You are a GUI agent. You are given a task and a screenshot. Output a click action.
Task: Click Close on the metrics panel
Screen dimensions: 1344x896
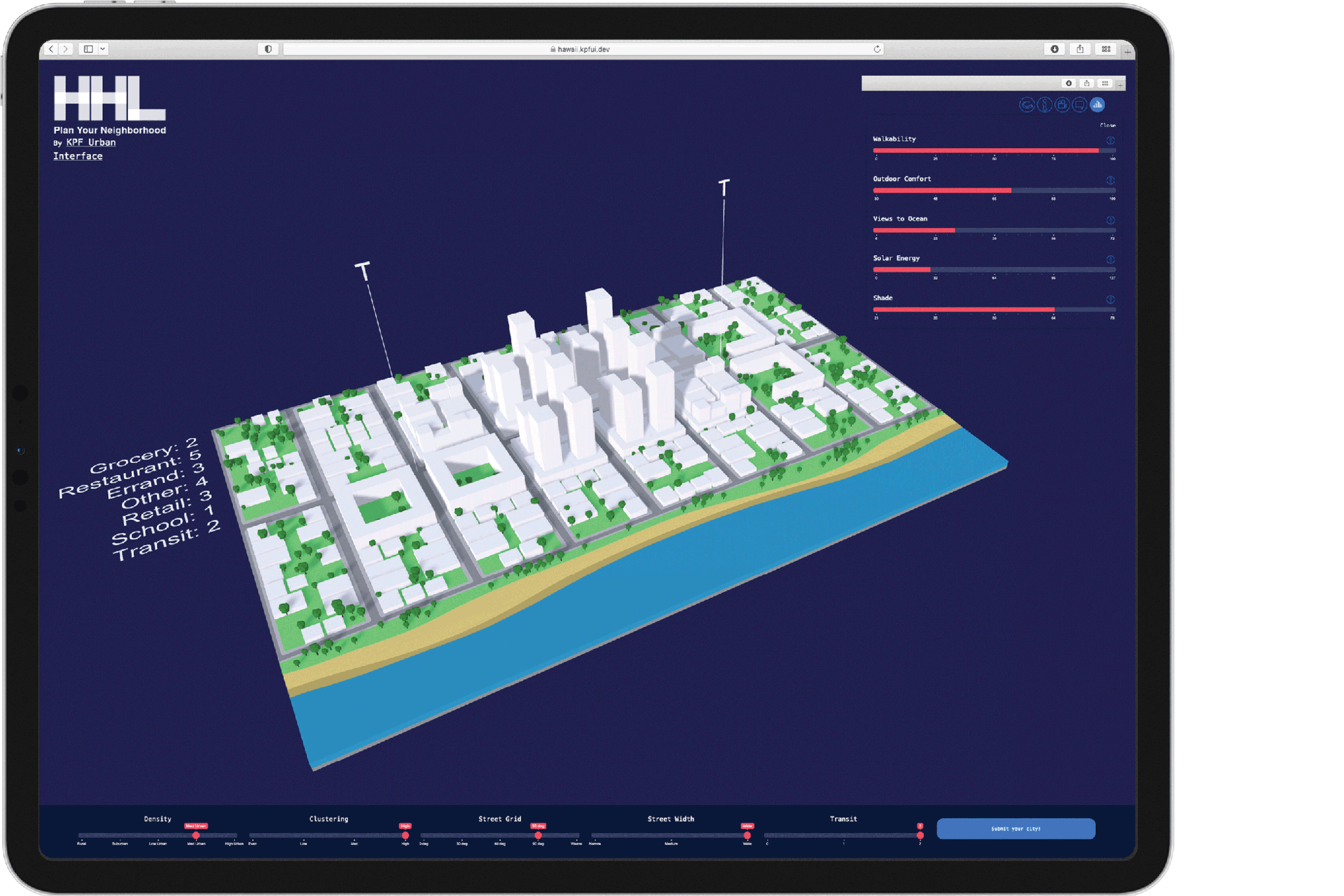[x=1107, y=125]
